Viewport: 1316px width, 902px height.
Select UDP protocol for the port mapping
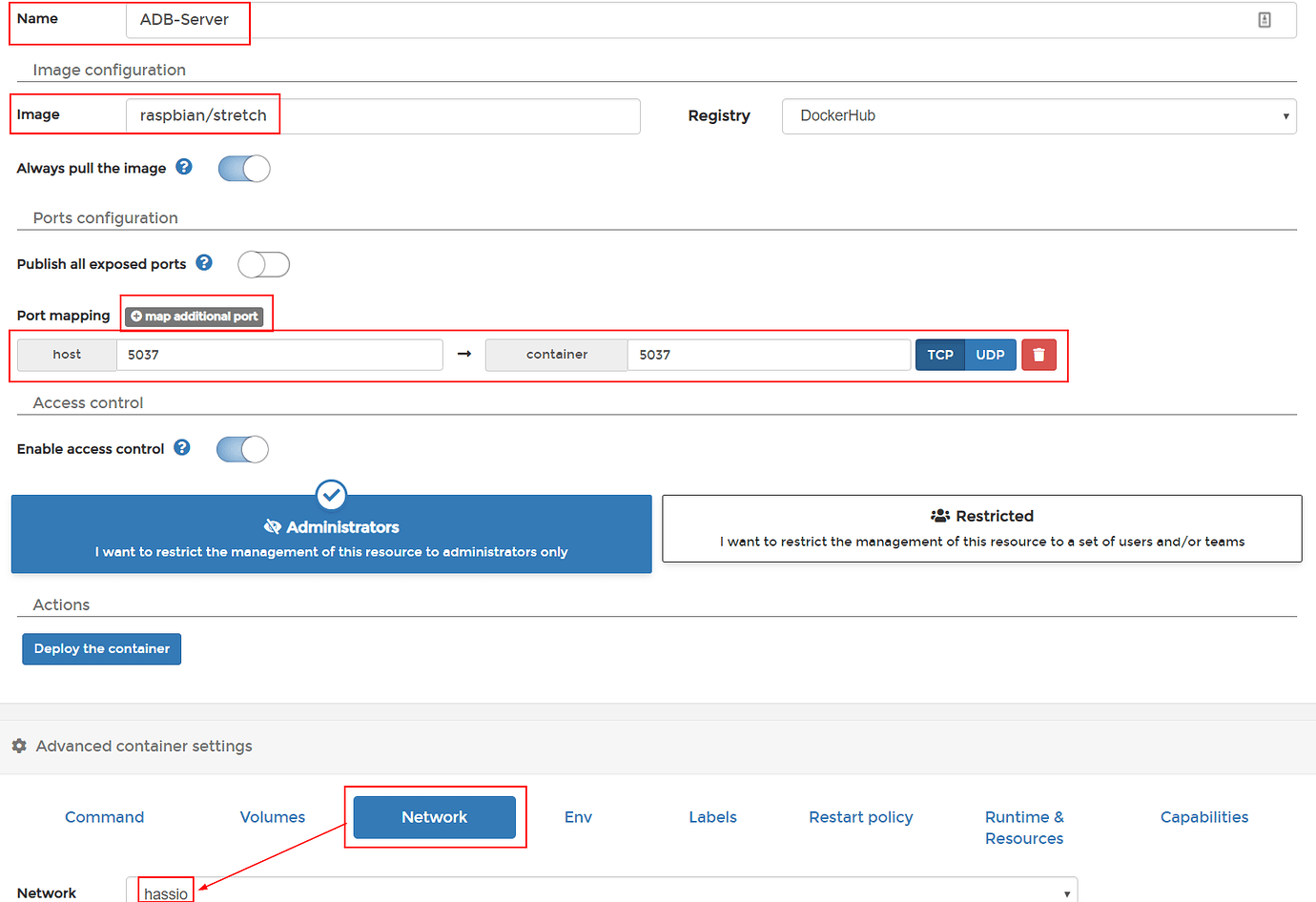tap(991, 354)
